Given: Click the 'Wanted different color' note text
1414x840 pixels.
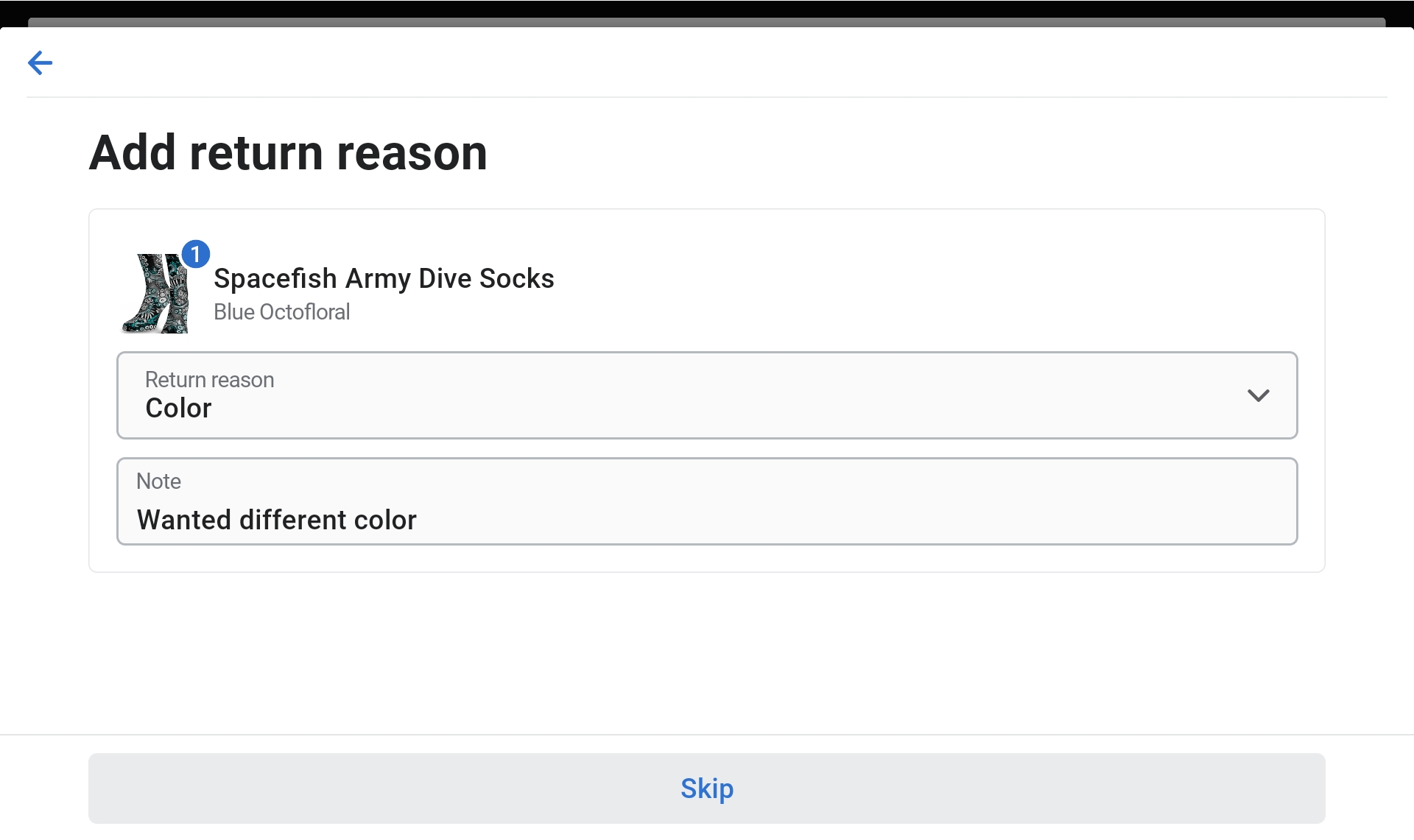Looking at the screenshot, I should pos(276,520).
